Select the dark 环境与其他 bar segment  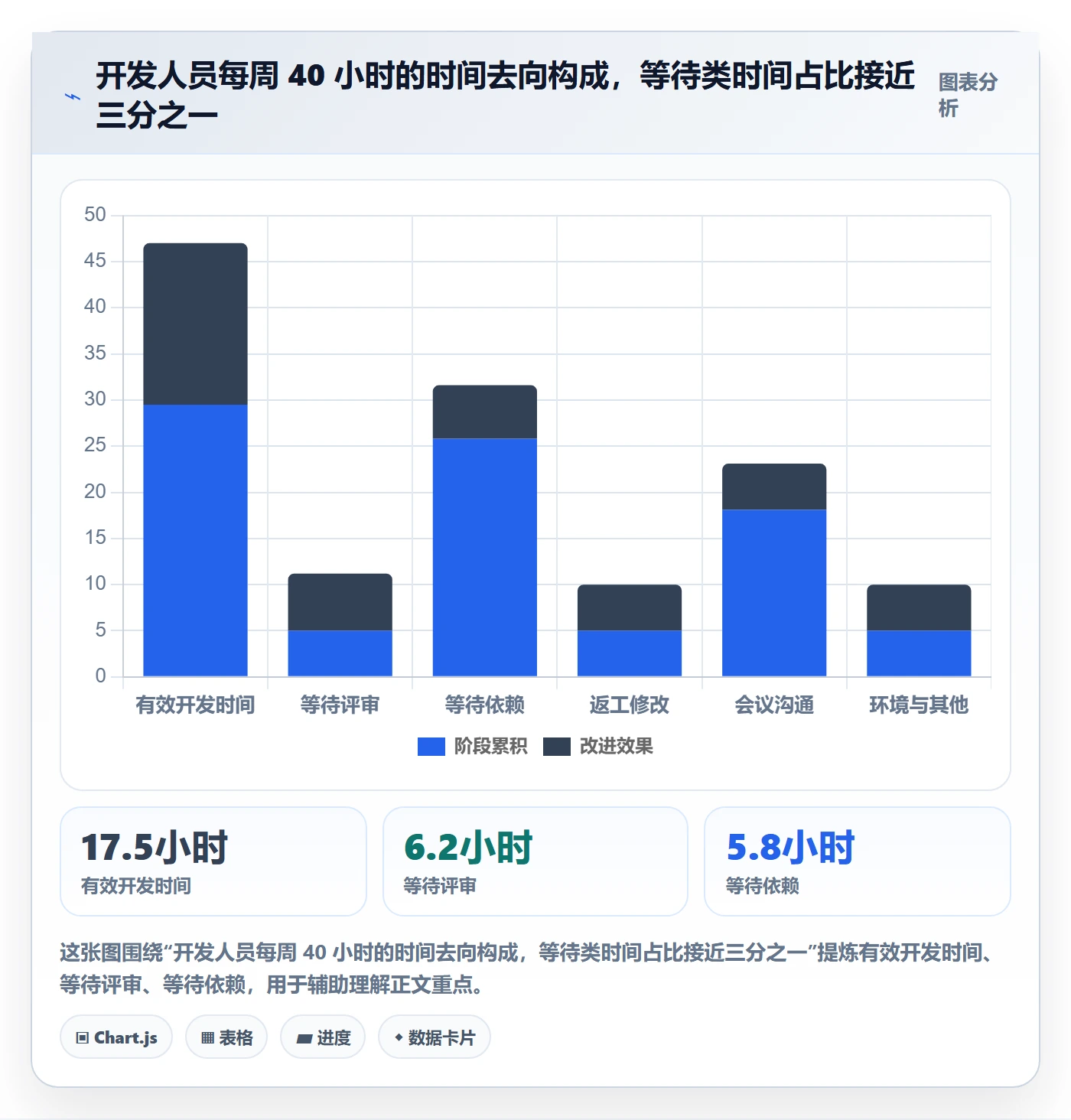pyautogui.click(x=919, y=607)
